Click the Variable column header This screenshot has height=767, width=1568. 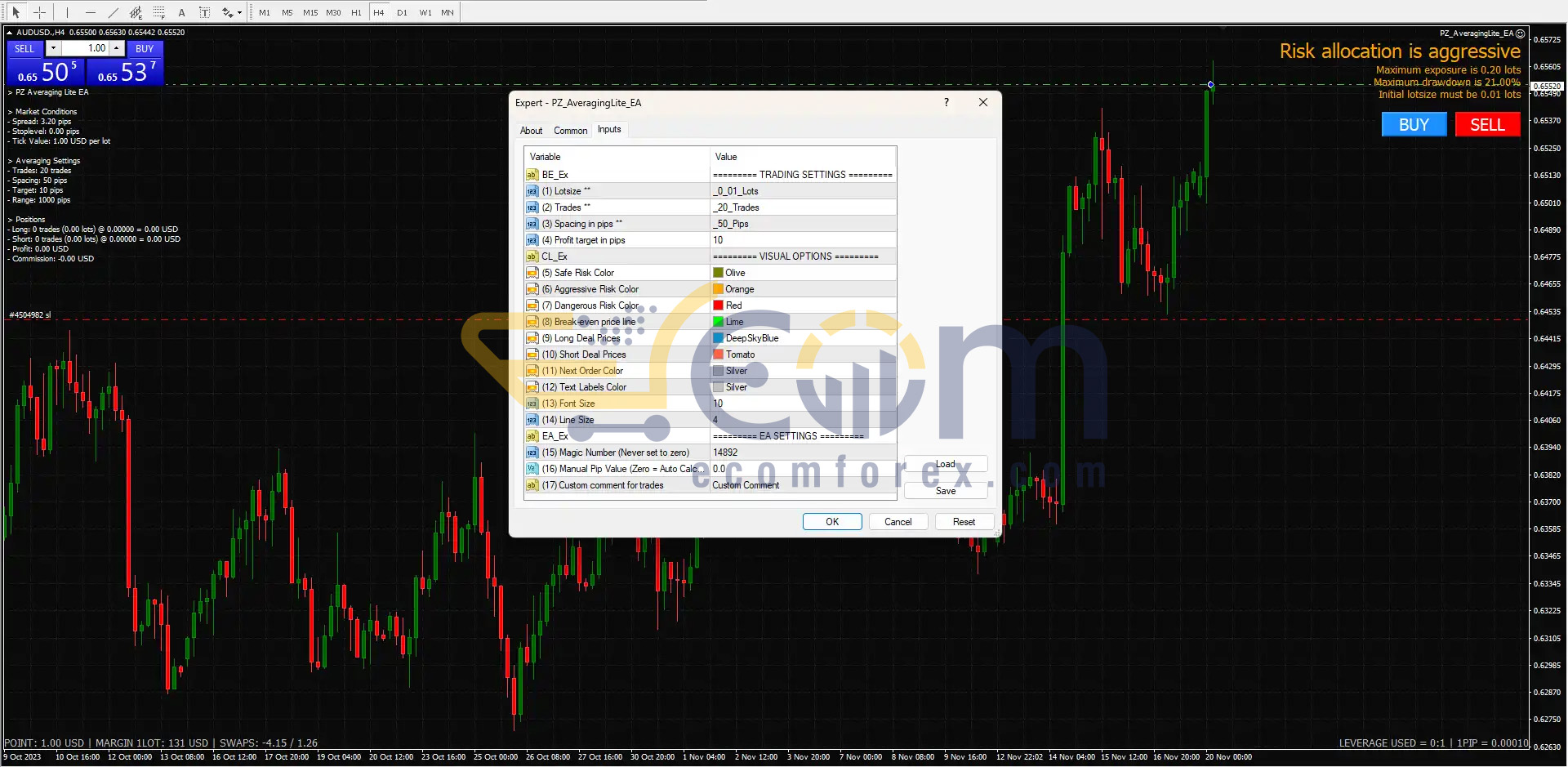[617, 157]
